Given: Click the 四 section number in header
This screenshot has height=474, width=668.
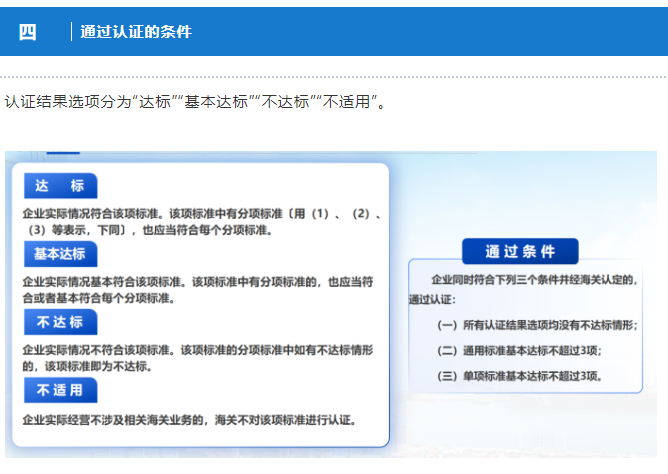Looking at the screenshot, I should point(27,32).
